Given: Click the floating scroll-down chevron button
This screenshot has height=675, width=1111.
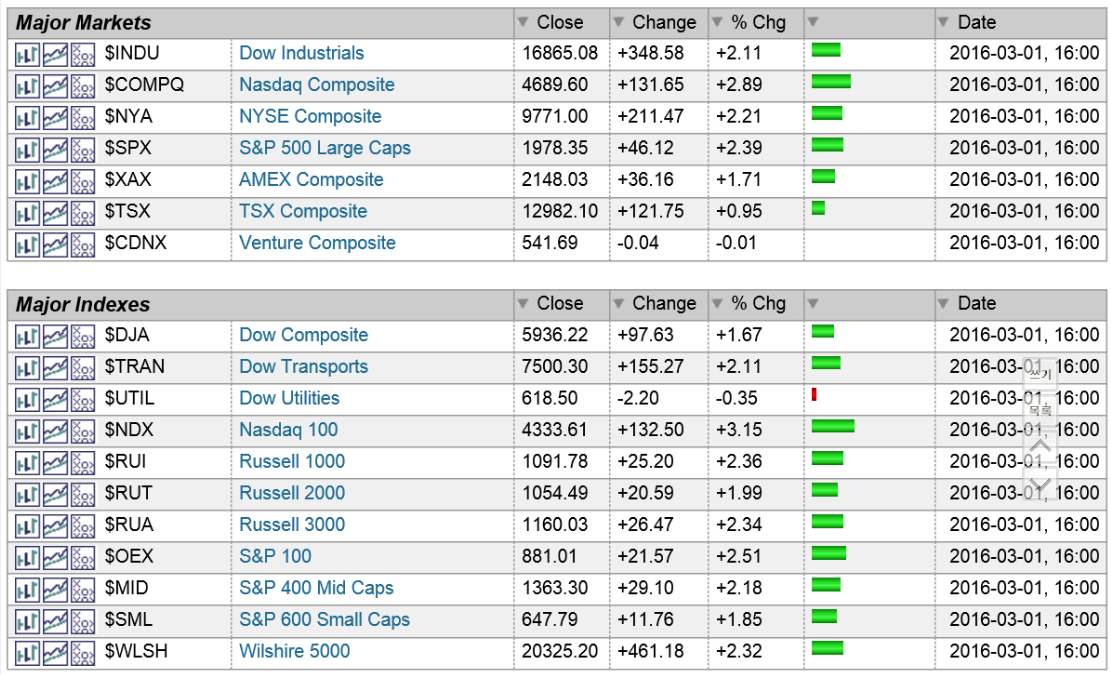Looking at the screenshot, I should pyautogui.click(x=1040, y=485).
